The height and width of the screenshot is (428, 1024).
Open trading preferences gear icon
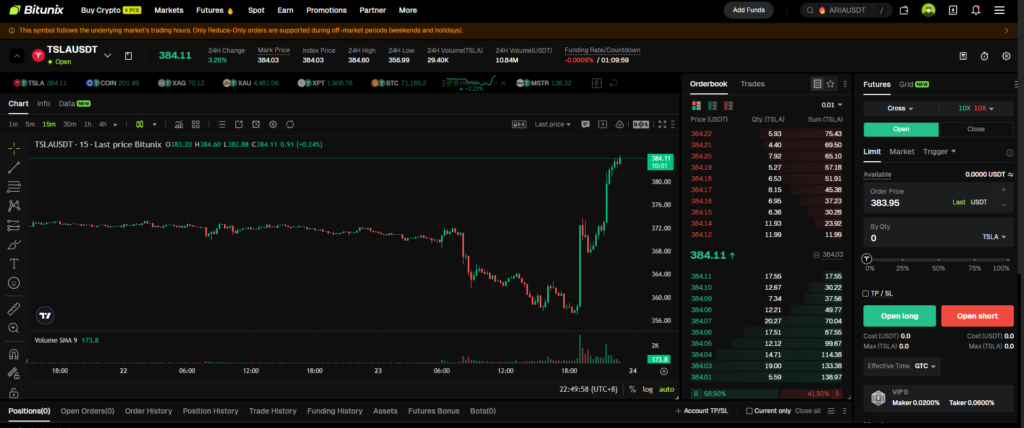[1006, 56]
